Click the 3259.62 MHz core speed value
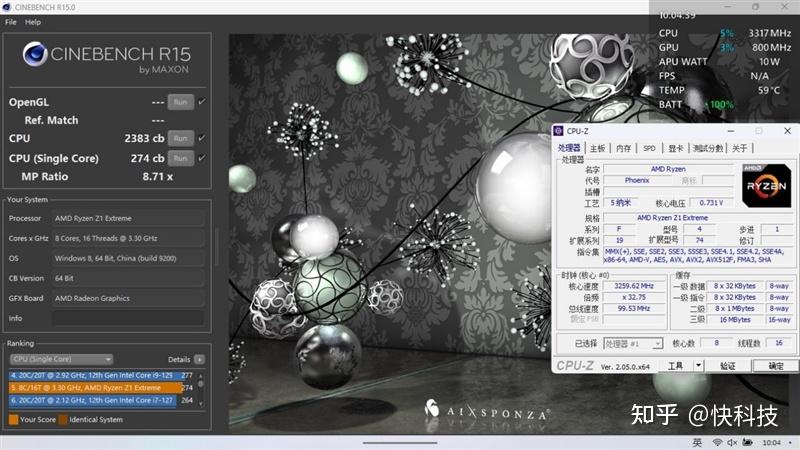 [634, 286]
